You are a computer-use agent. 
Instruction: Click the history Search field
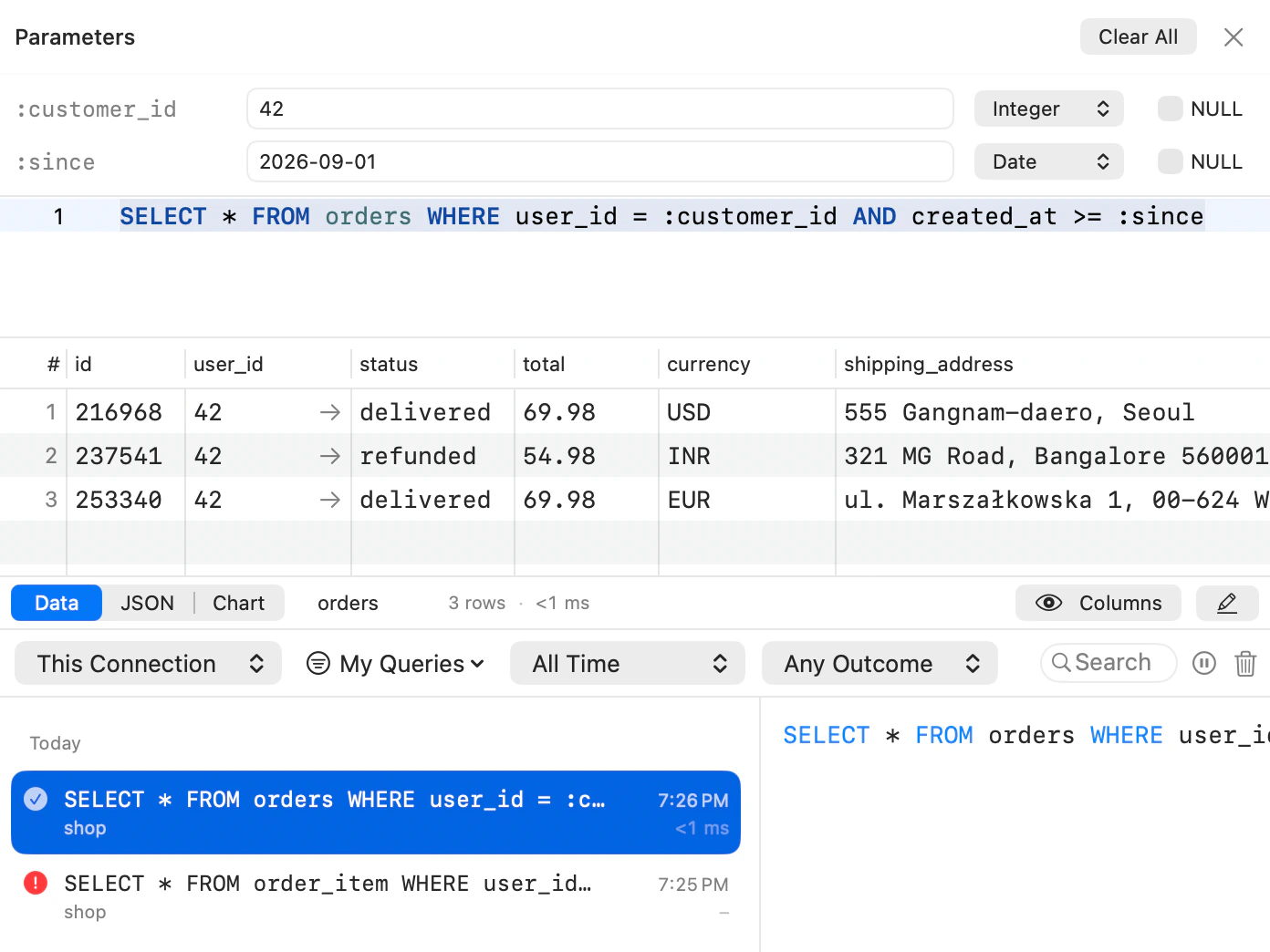click(1109, 663)
